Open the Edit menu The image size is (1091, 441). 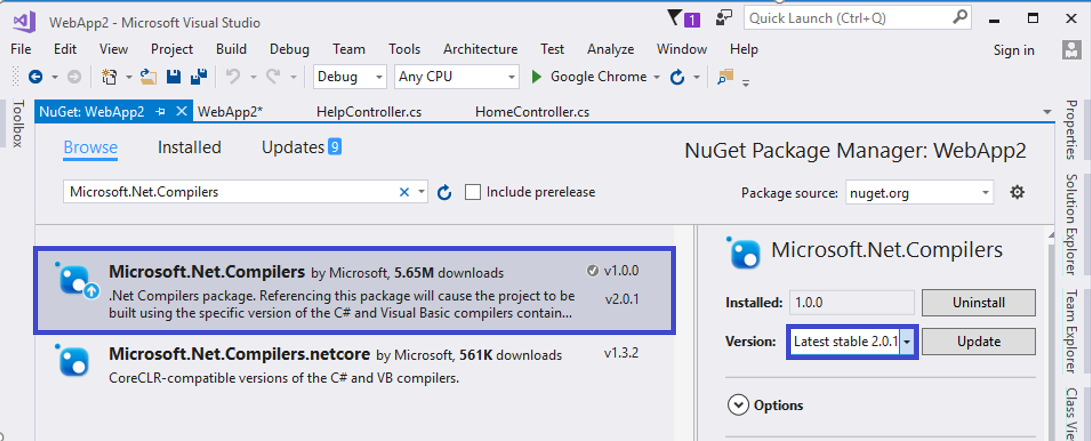pyautogui.click(x=65, y=49)
